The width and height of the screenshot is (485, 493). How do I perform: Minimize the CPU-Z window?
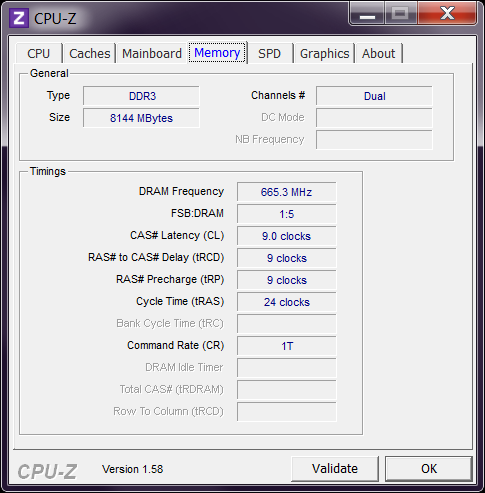click(367, 13)
